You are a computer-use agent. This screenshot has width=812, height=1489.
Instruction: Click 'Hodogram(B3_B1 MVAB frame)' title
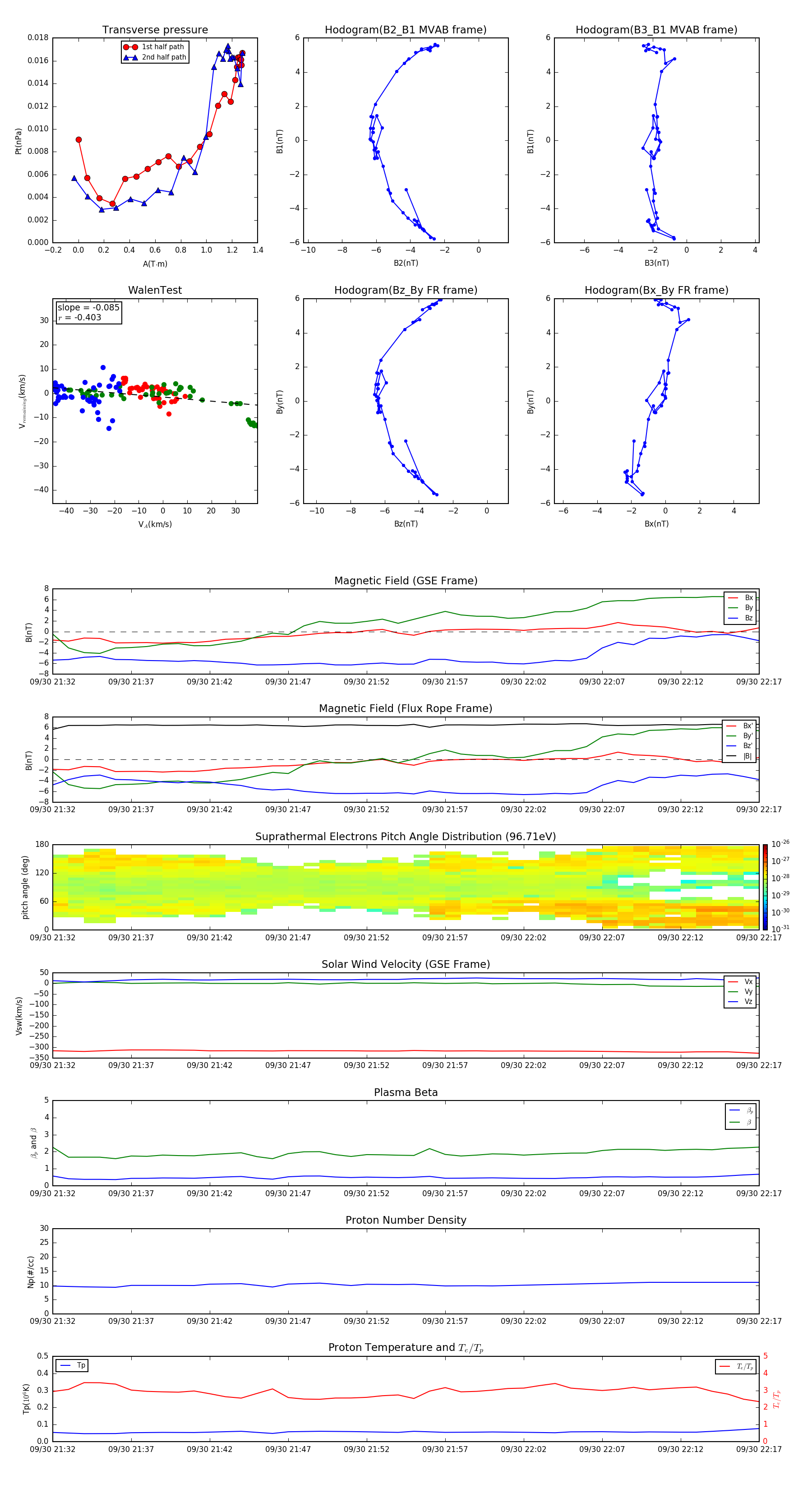click(656, 30)
